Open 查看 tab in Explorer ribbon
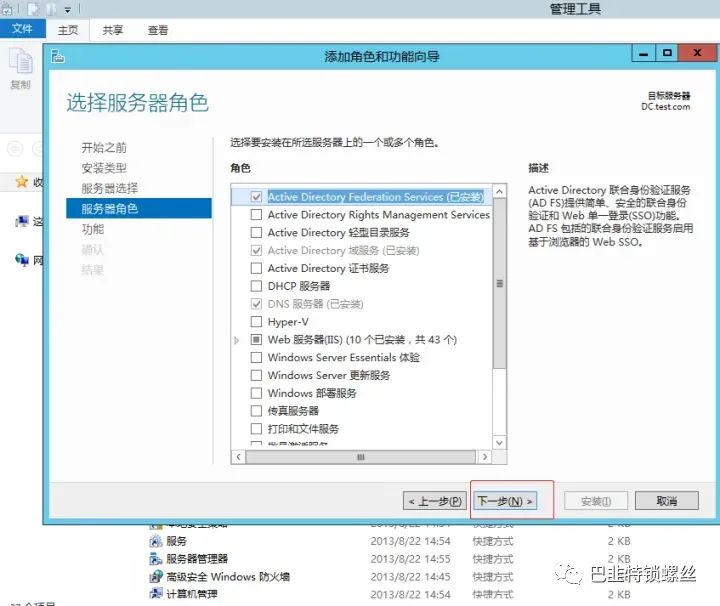Screen dimensions: 720x606 (158, 30)
